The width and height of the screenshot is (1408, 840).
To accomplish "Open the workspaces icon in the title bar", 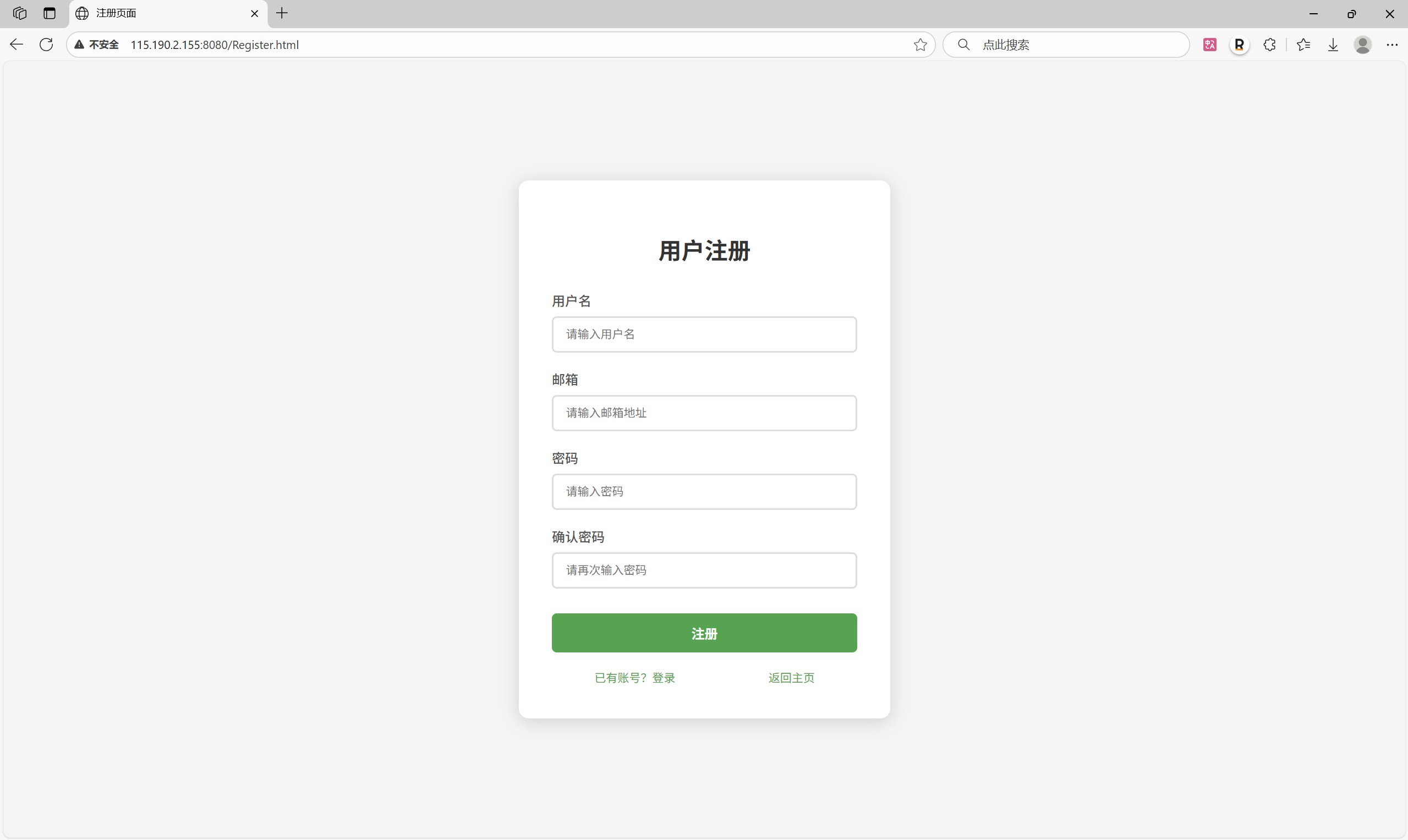I will 20,13.
